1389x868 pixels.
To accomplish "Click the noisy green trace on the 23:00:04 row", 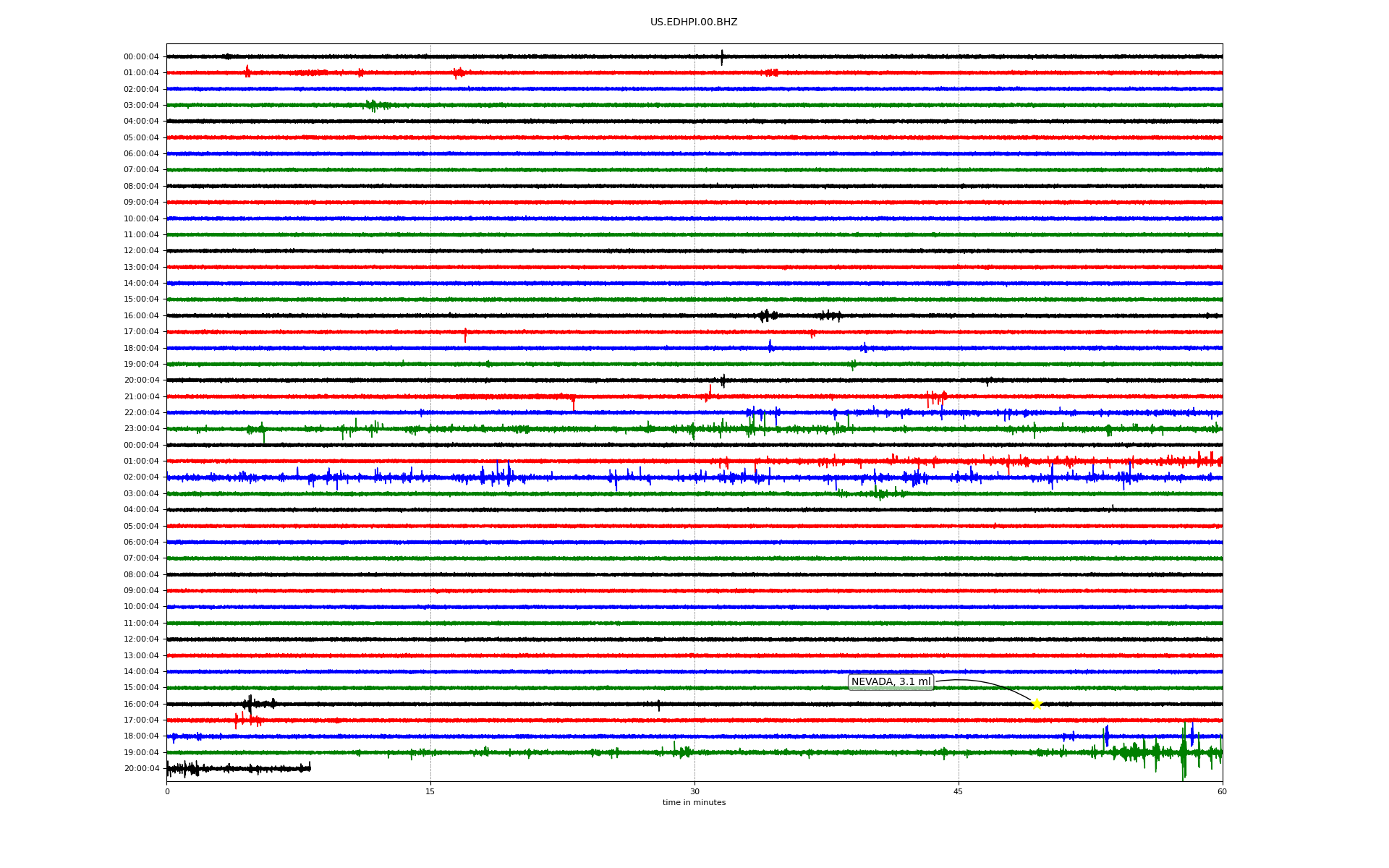I will pyautogui.click(x=506, y=429).
